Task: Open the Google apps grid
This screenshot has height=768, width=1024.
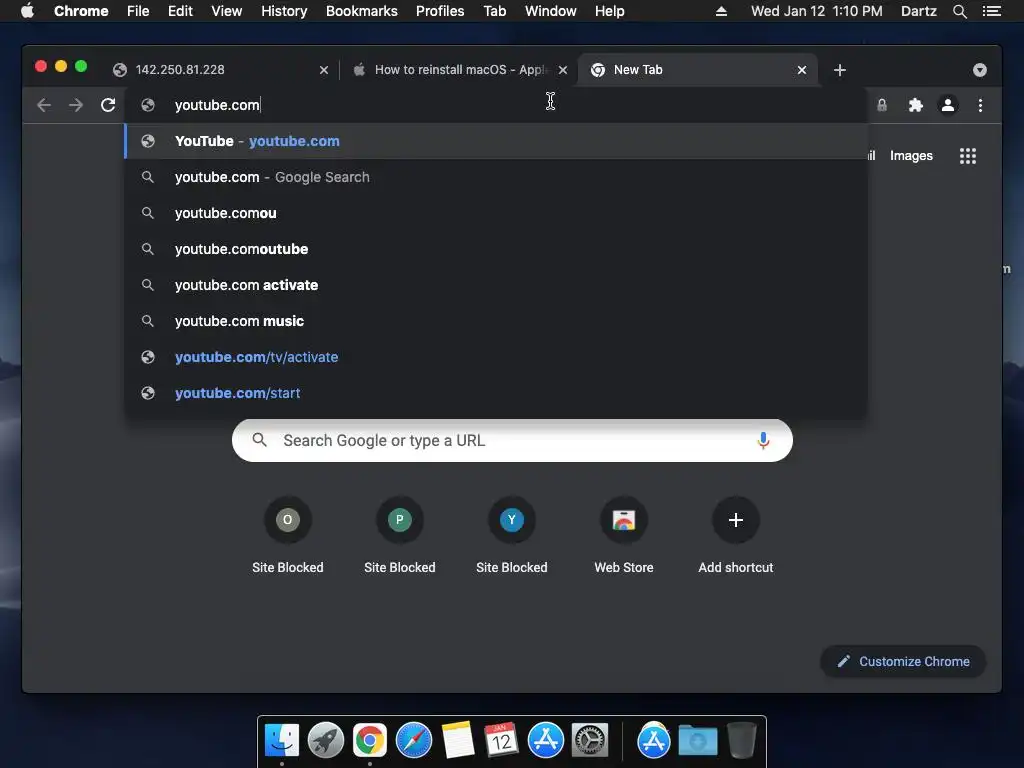Action: coord(968,155)
